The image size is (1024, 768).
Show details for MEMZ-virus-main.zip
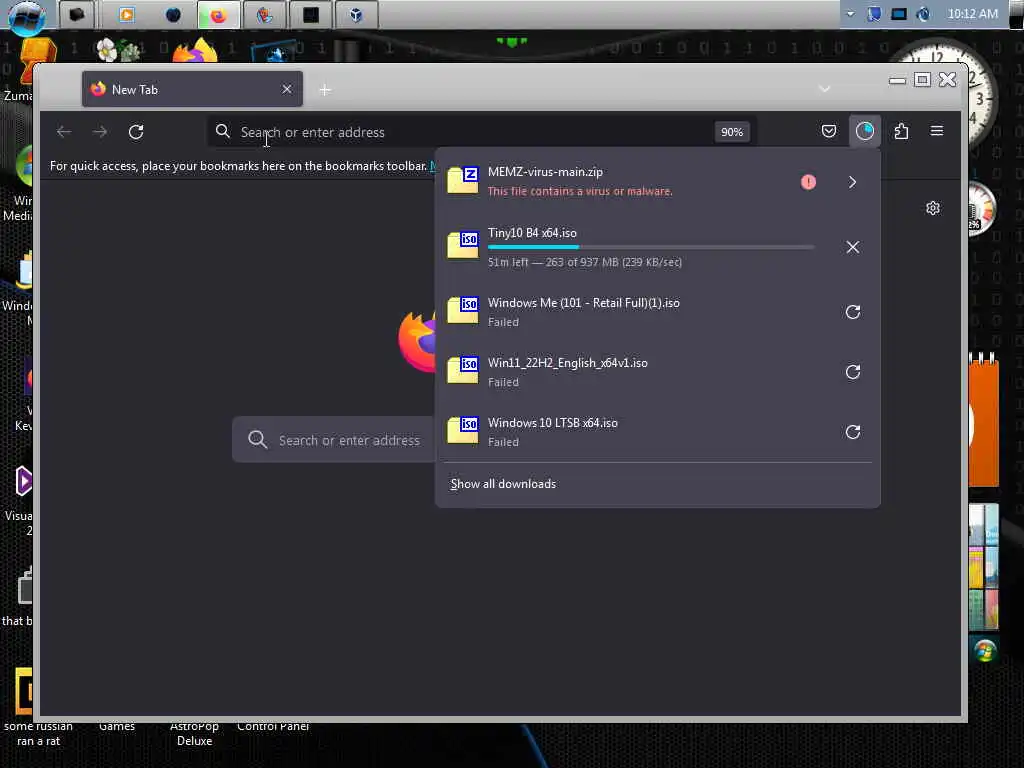pos(852,182)
